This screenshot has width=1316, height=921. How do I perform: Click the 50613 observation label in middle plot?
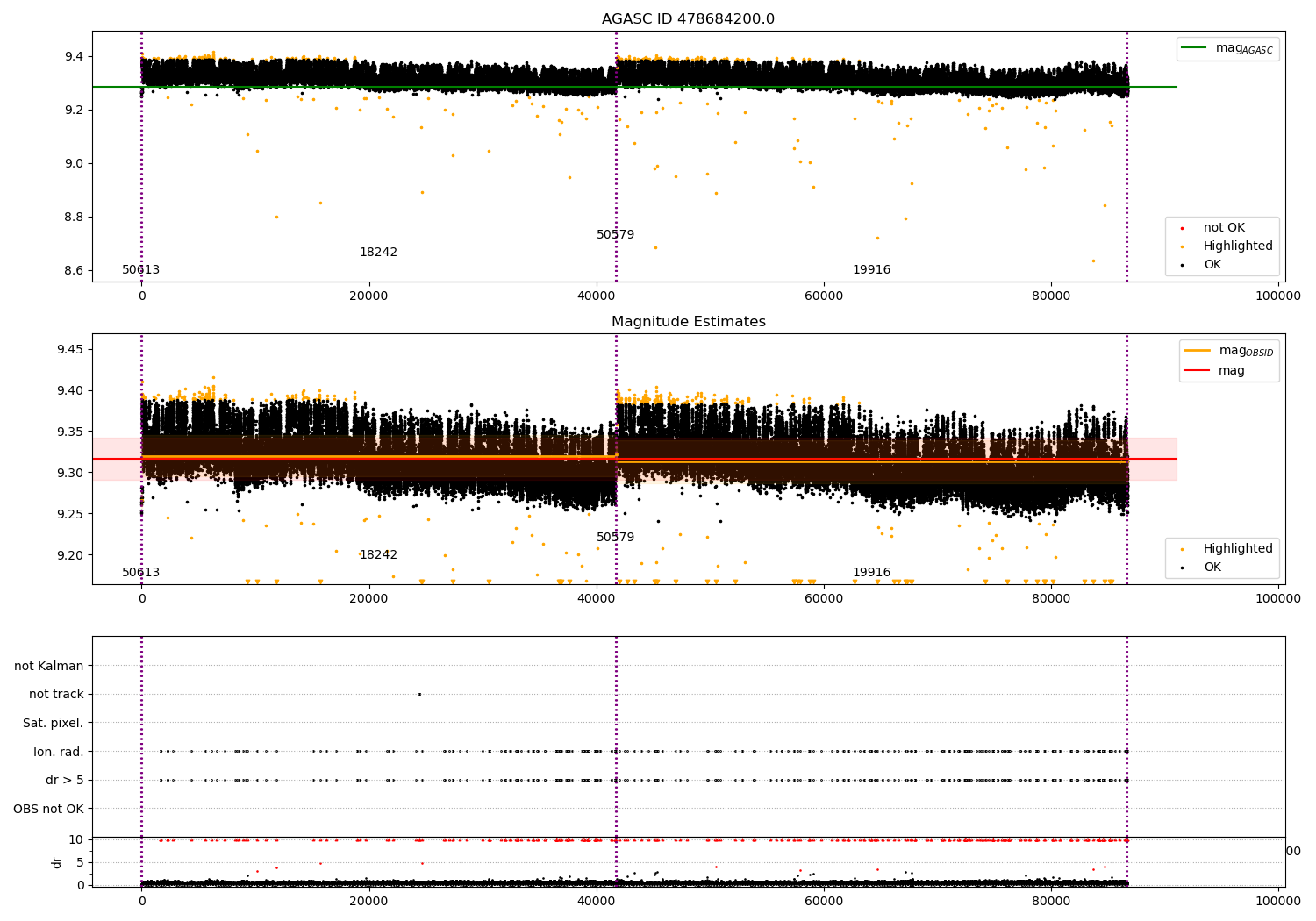tap(141, 573)
